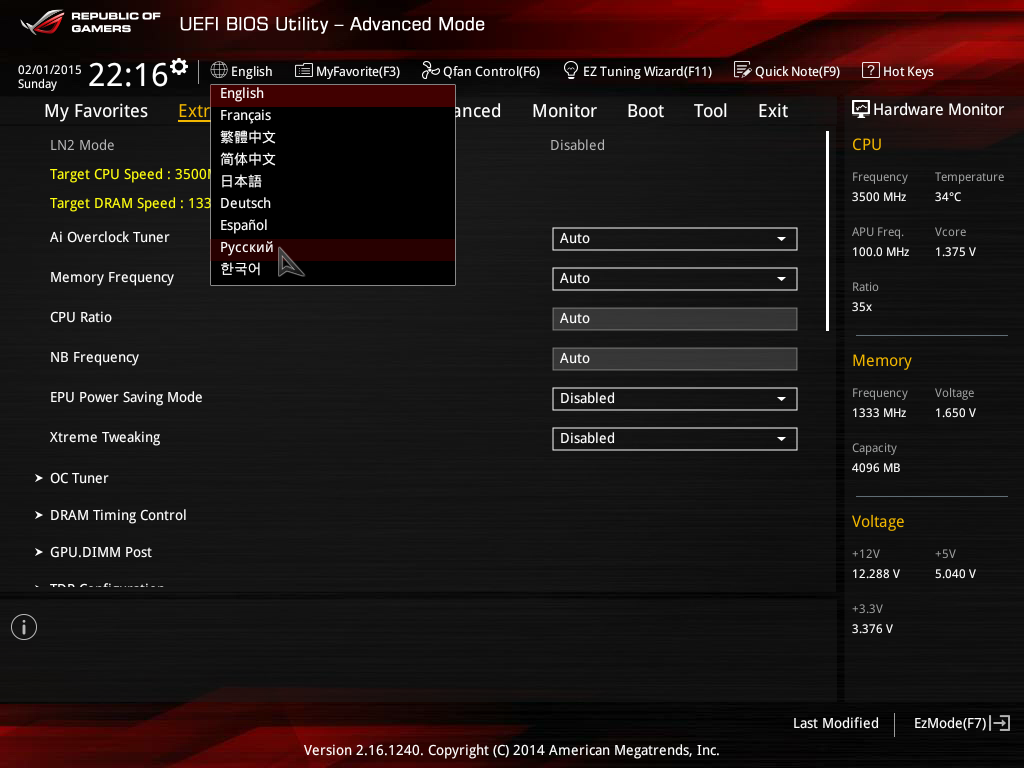Click the globe language icon
Image resolution: width=1024 pixels, height=768 pixels.
pos(219,70)
